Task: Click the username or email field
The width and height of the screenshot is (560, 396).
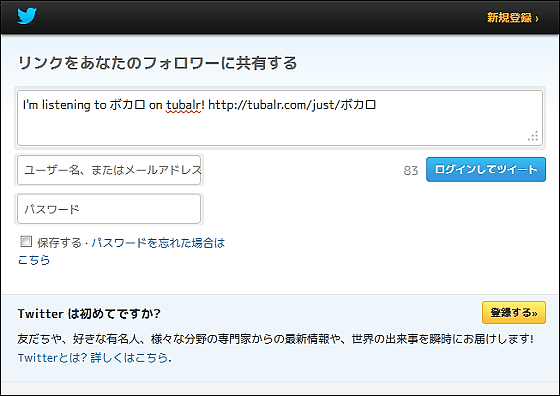Action: [109, 170]
